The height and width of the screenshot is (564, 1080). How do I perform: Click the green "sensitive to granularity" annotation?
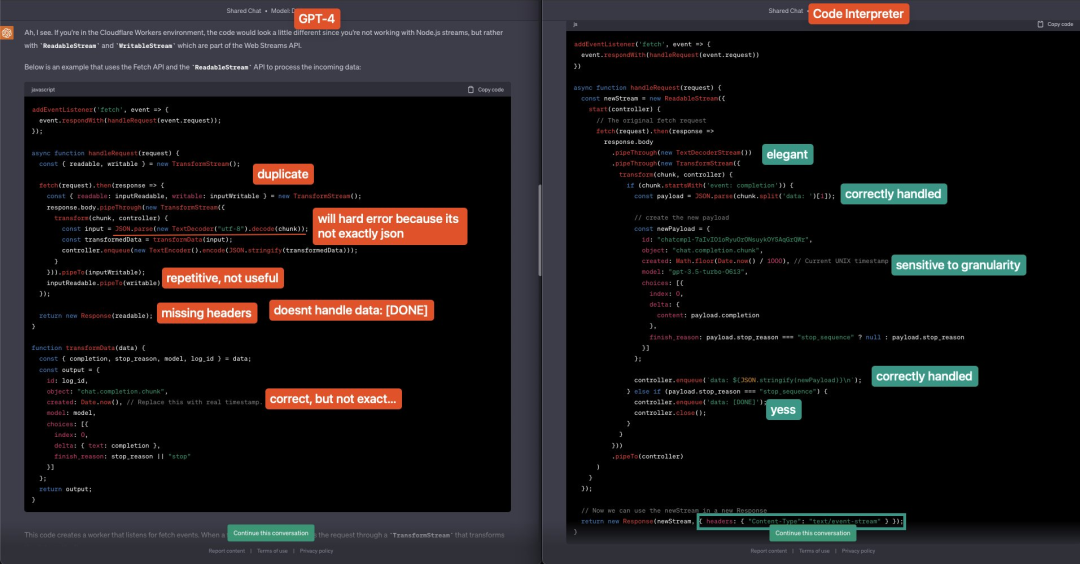[x=958, y=265]
